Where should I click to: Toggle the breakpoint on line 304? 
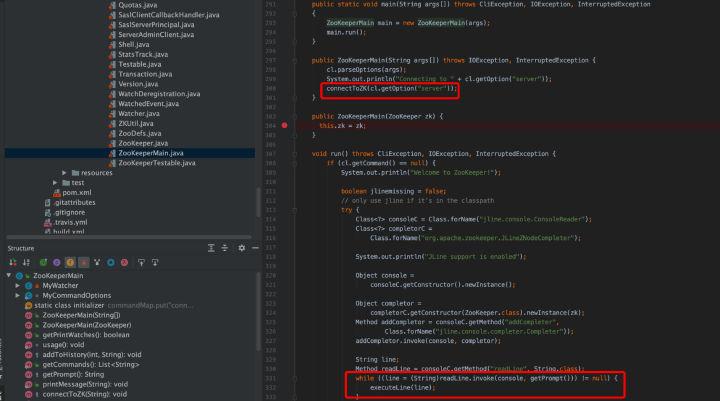[285, 125]
